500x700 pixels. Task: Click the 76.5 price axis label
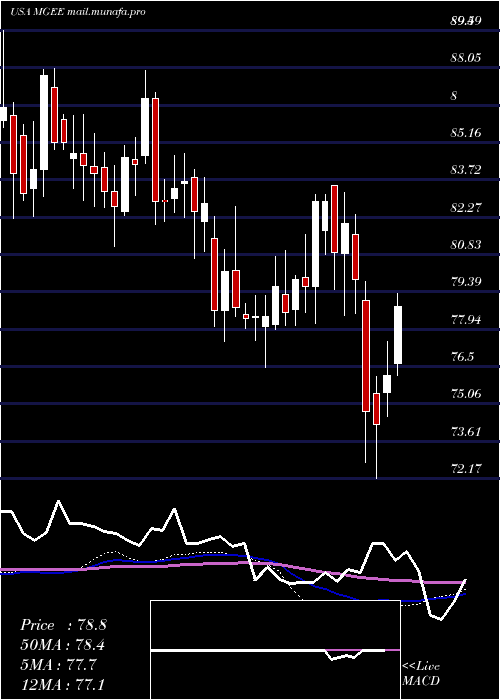pyautogui.click(x=462, y=357)
